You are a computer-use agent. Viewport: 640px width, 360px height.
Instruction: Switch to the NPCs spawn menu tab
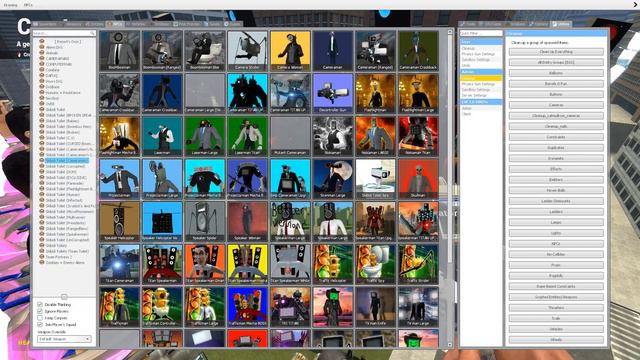click(x=115, y=24)
